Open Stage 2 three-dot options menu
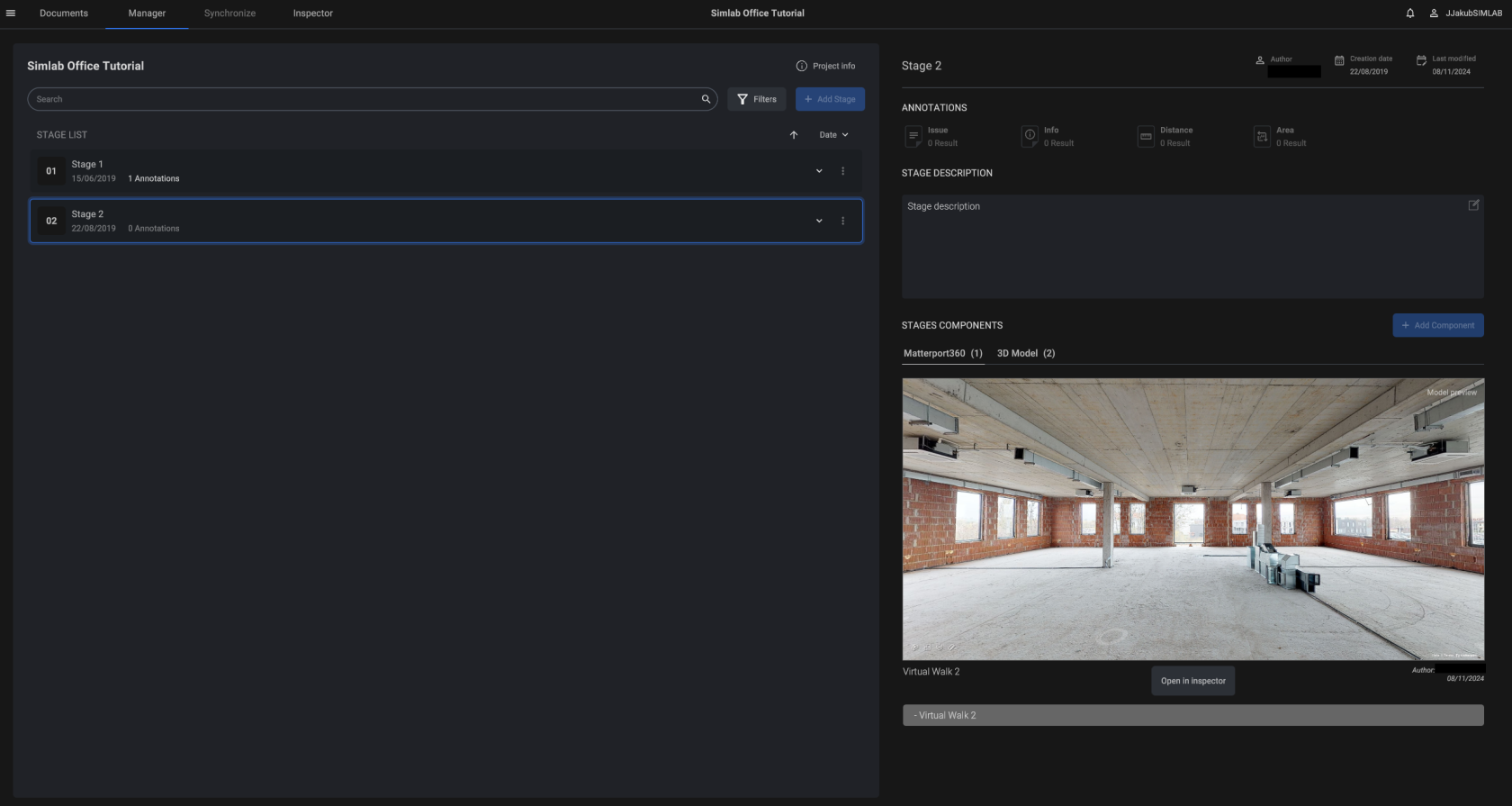This screenshot has height=806, width=1512. point(842,221)
